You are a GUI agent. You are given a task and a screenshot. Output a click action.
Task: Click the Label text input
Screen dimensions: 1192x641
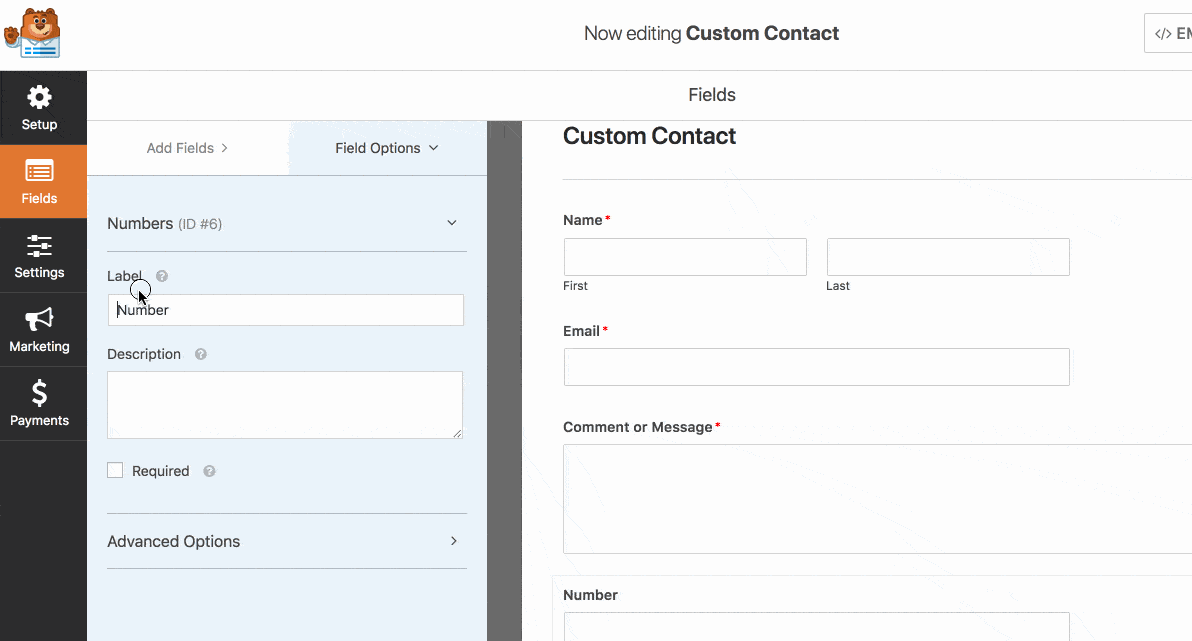click(x=285, y=310)
